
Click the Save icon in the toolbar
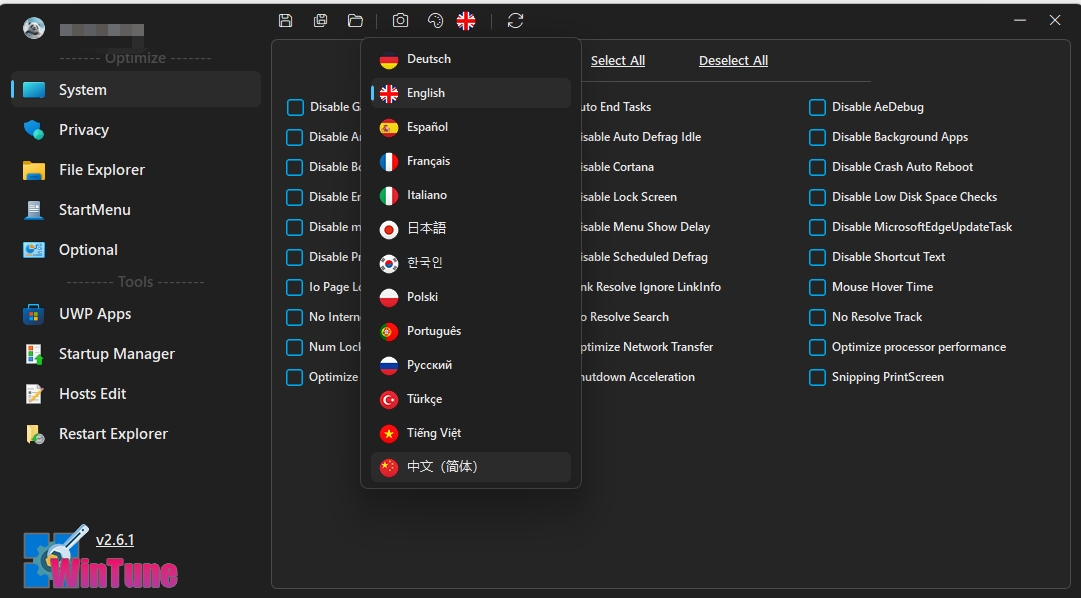pos(286,21)
